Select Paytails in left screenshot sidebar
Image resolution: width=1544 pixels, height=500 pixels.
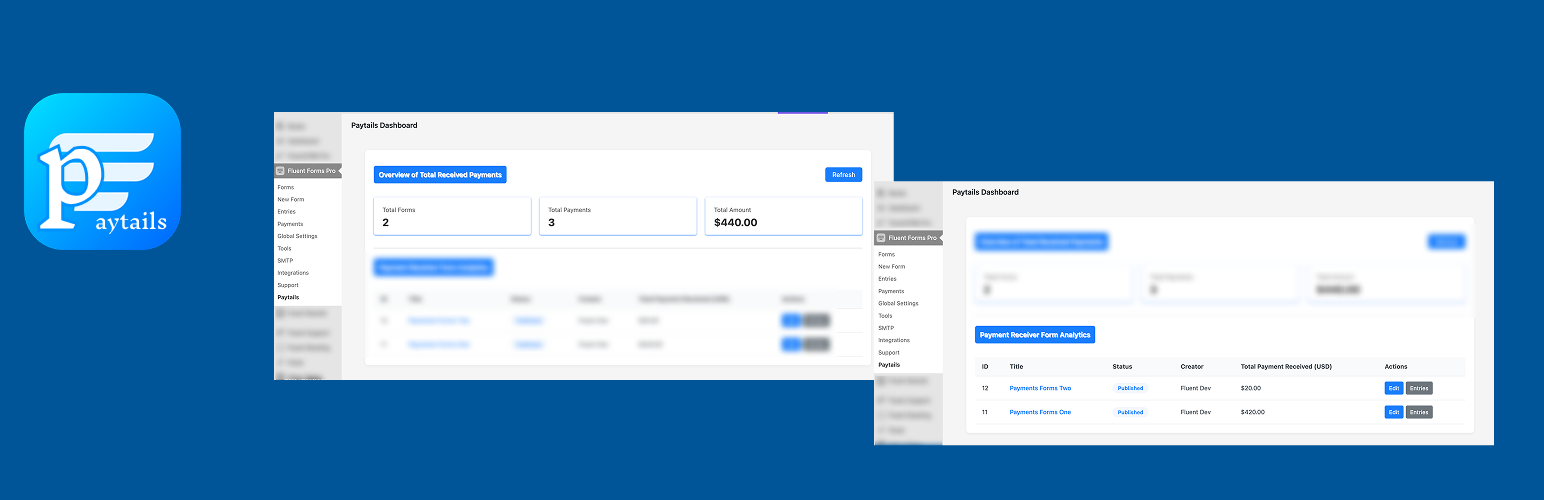click(x=288, y=297)
